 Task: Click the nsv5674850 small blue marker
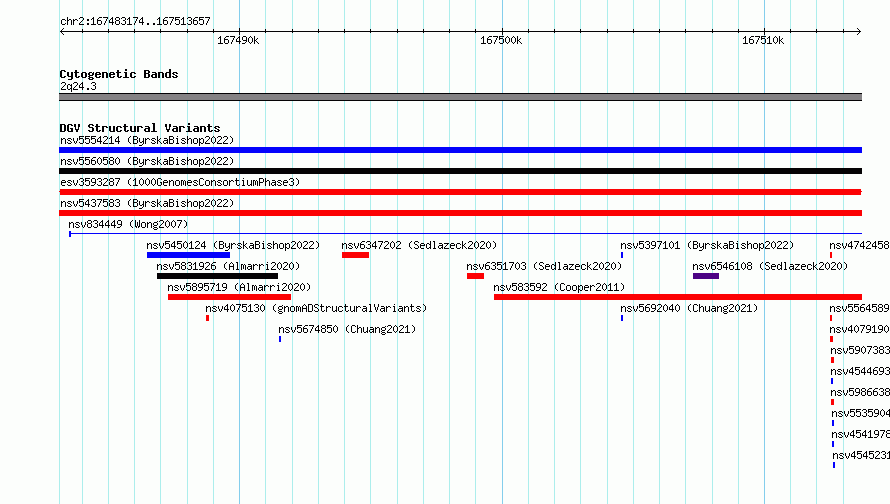(280, 339)
